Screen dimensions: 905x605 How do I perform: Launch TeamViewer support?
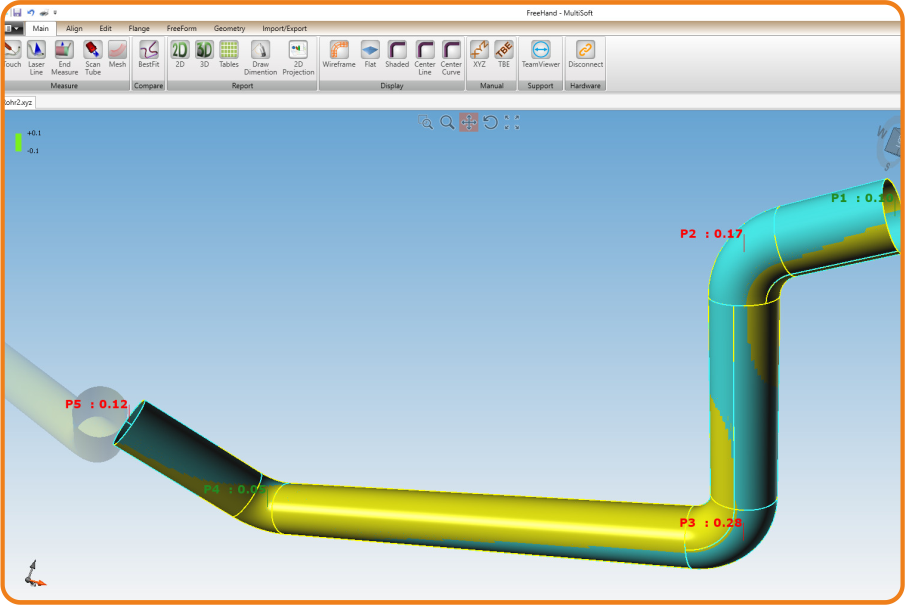point(541,54)
